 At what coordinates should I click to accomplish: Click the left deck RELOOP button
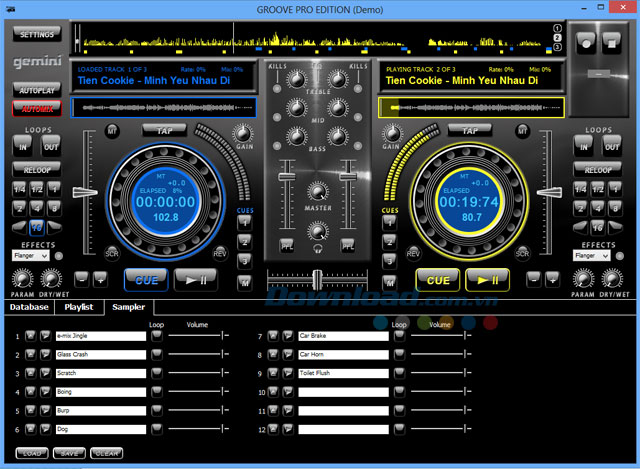pos(37,169)
